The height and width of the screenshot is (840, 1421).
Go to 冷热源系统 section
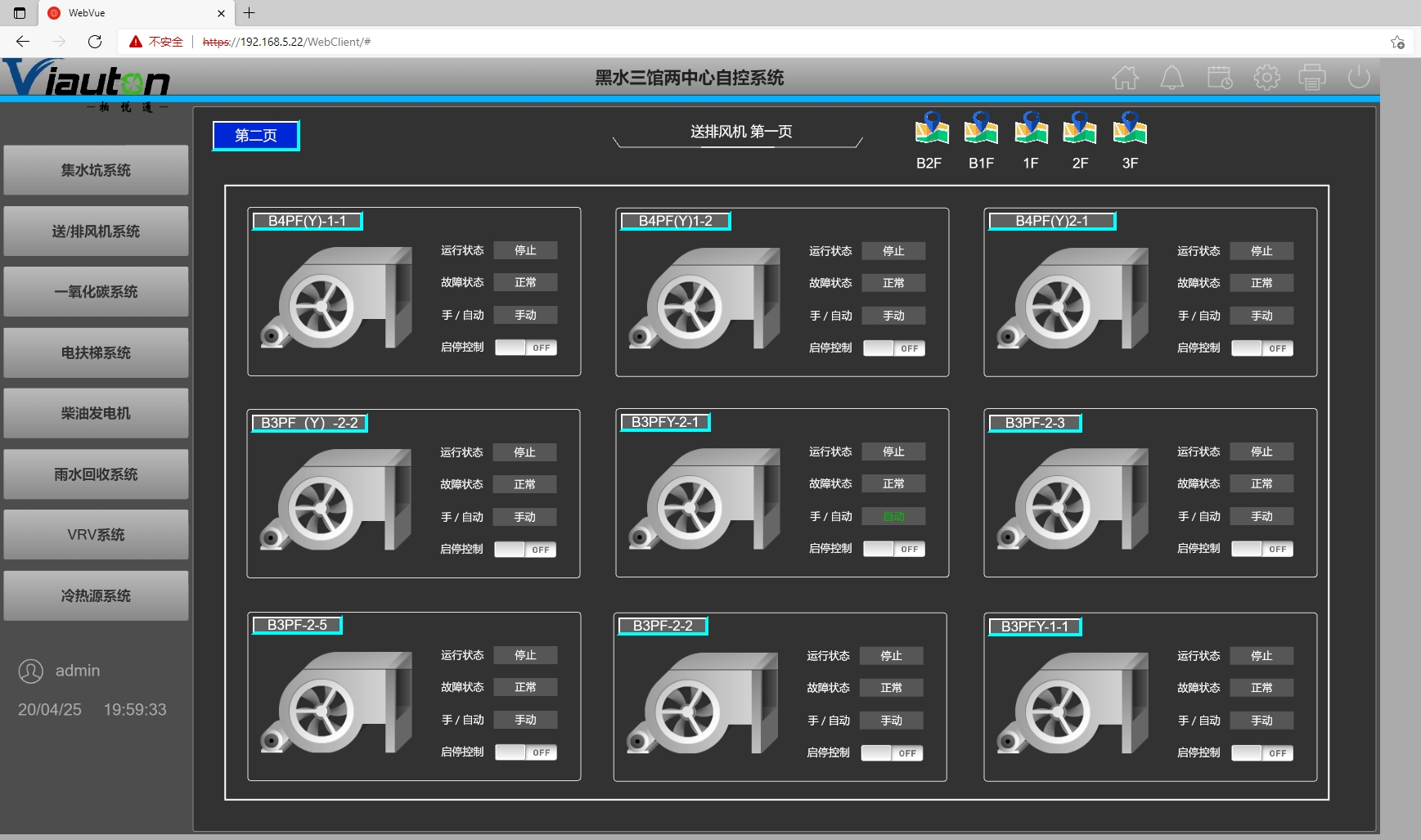pos(96,595)
